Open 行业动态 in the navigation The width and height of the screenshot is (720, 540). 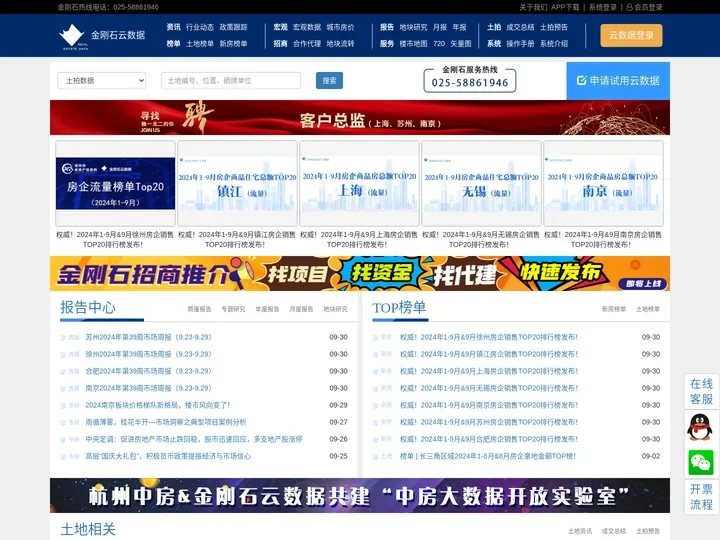(x=200, y=27)
